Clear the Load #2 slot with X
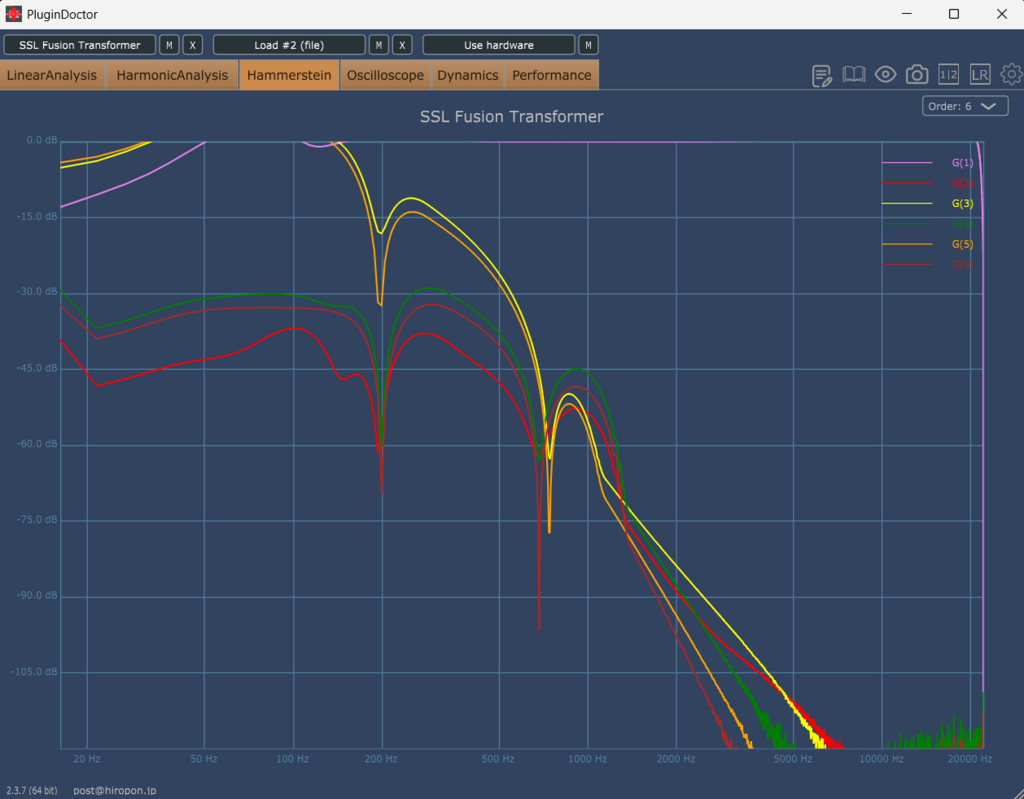The width and height of the screenshot is (1024, 799). pyautogui.click(x=402, y=45)
